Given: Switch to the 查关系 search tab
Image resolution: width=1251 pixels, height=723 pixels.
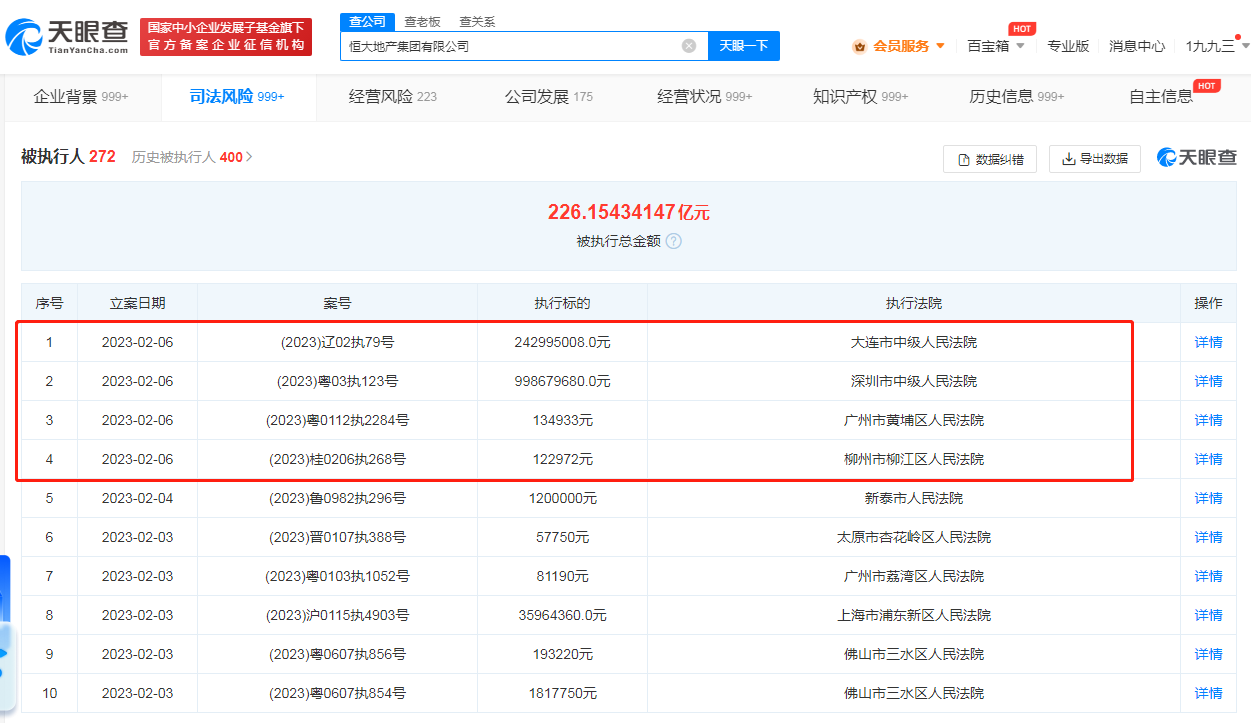Looking at the screenshot, I should coord(477,21).
